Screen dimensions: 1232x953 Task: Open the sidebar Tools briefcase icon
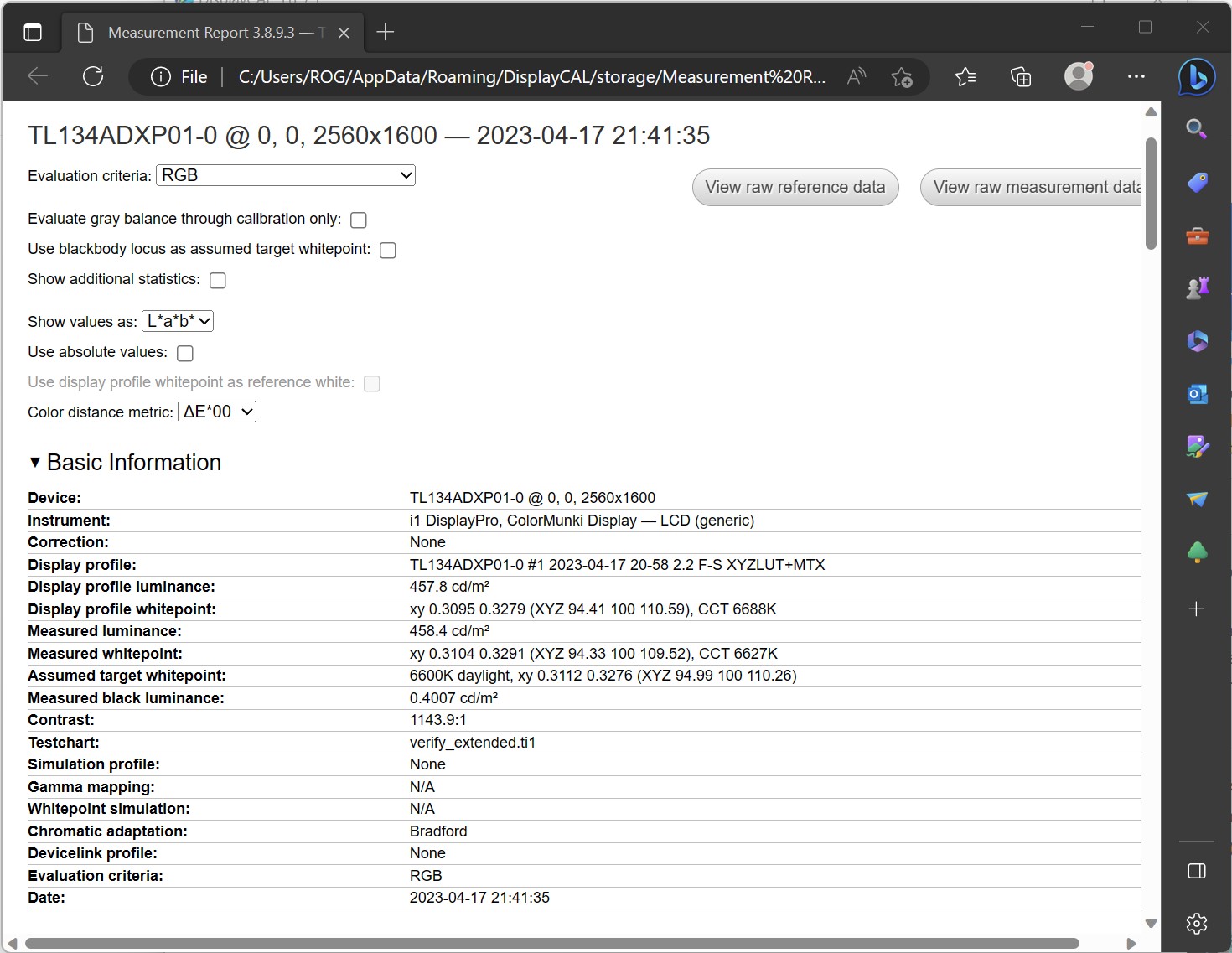click(1197, 236)
